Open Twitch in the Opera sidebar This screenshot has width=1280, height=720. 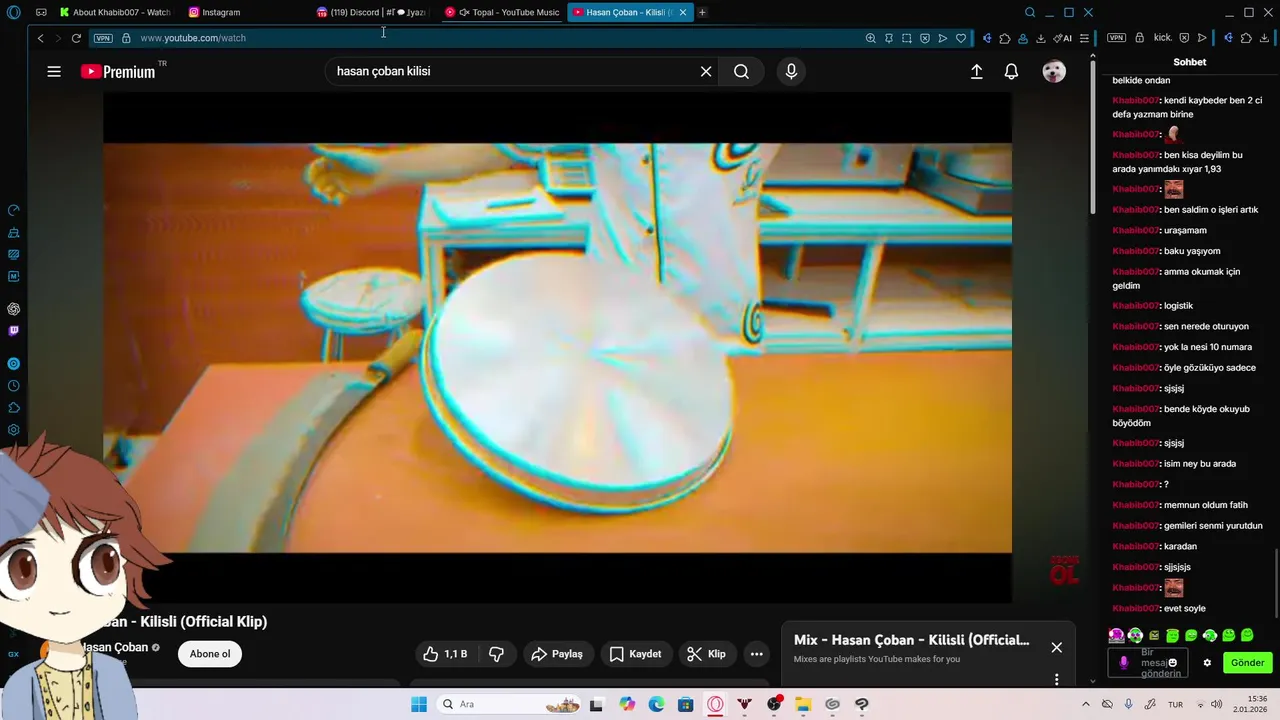(x=13, y=331)
